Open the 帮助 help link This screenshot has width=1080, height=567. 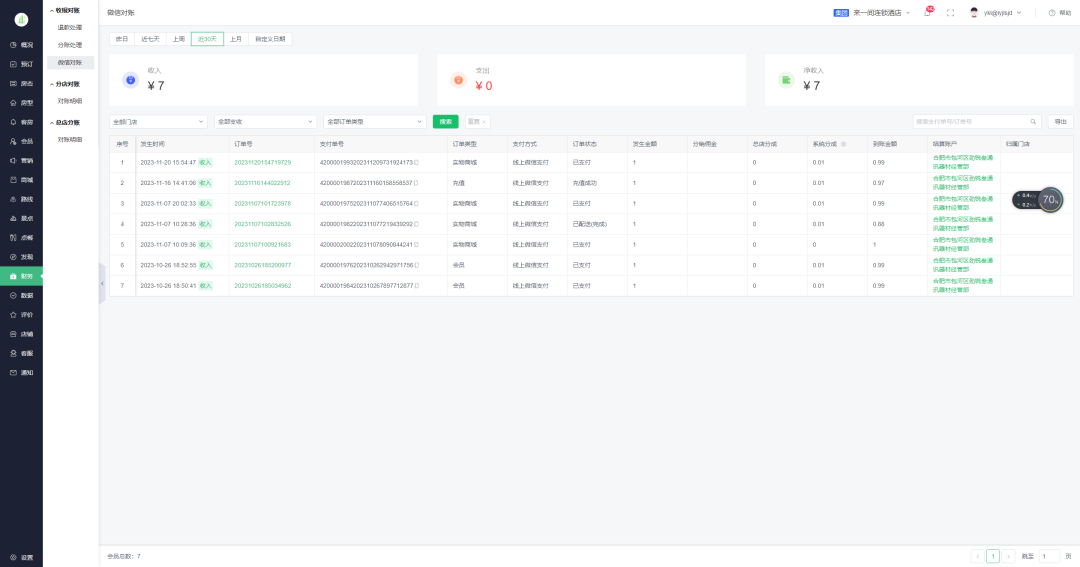[1060, 13]
